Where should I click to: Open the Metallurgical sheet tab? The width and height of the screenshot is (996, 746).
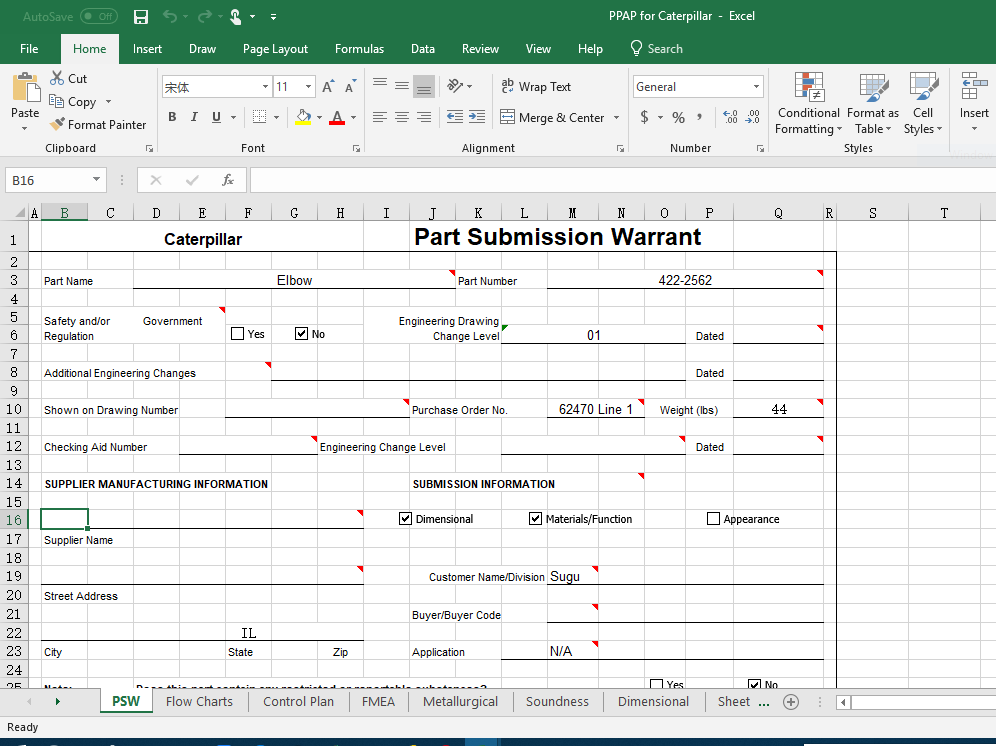click(x=460, y=702)
